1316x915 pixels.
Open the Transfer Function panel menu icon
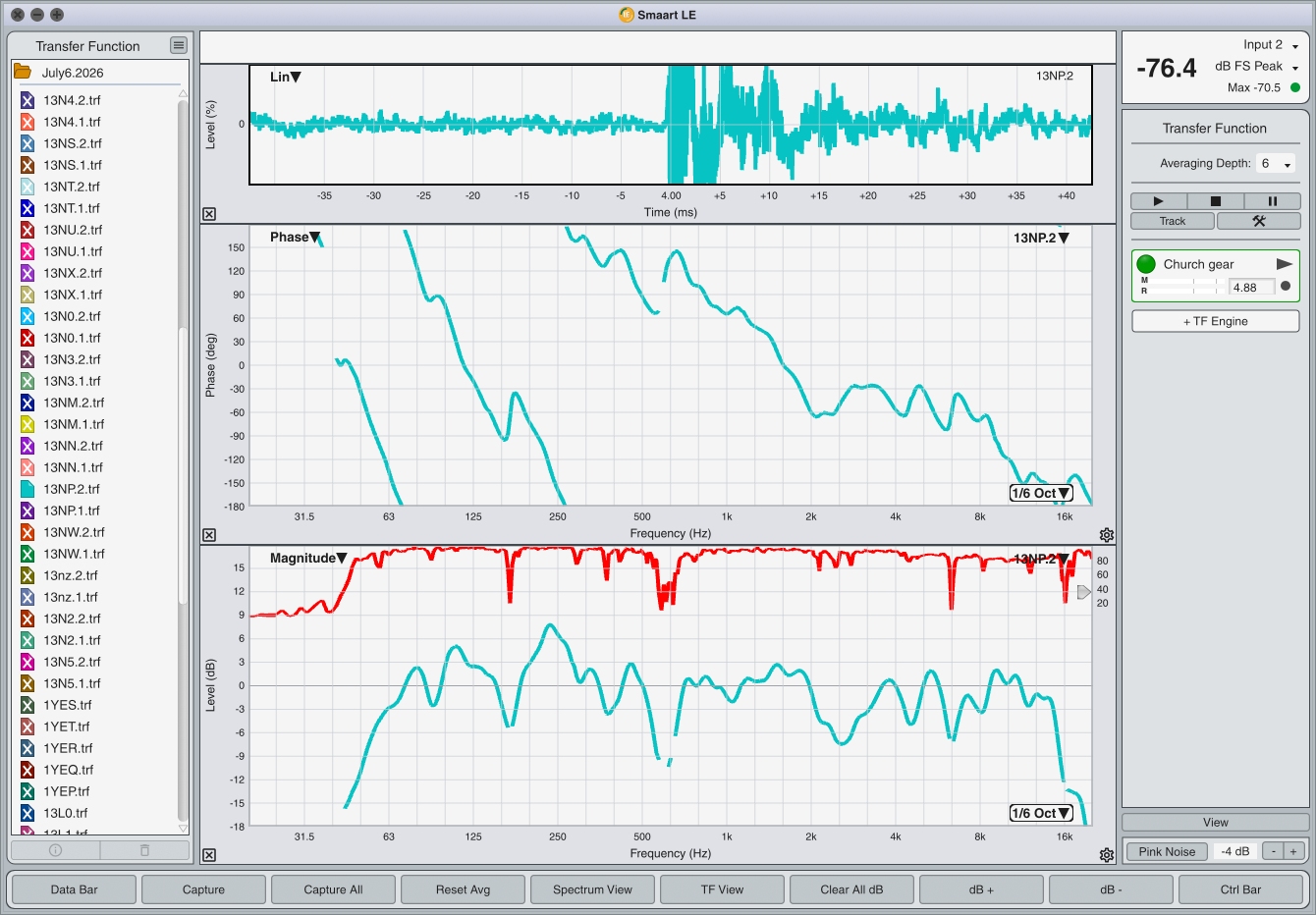[x=178, y=45]
